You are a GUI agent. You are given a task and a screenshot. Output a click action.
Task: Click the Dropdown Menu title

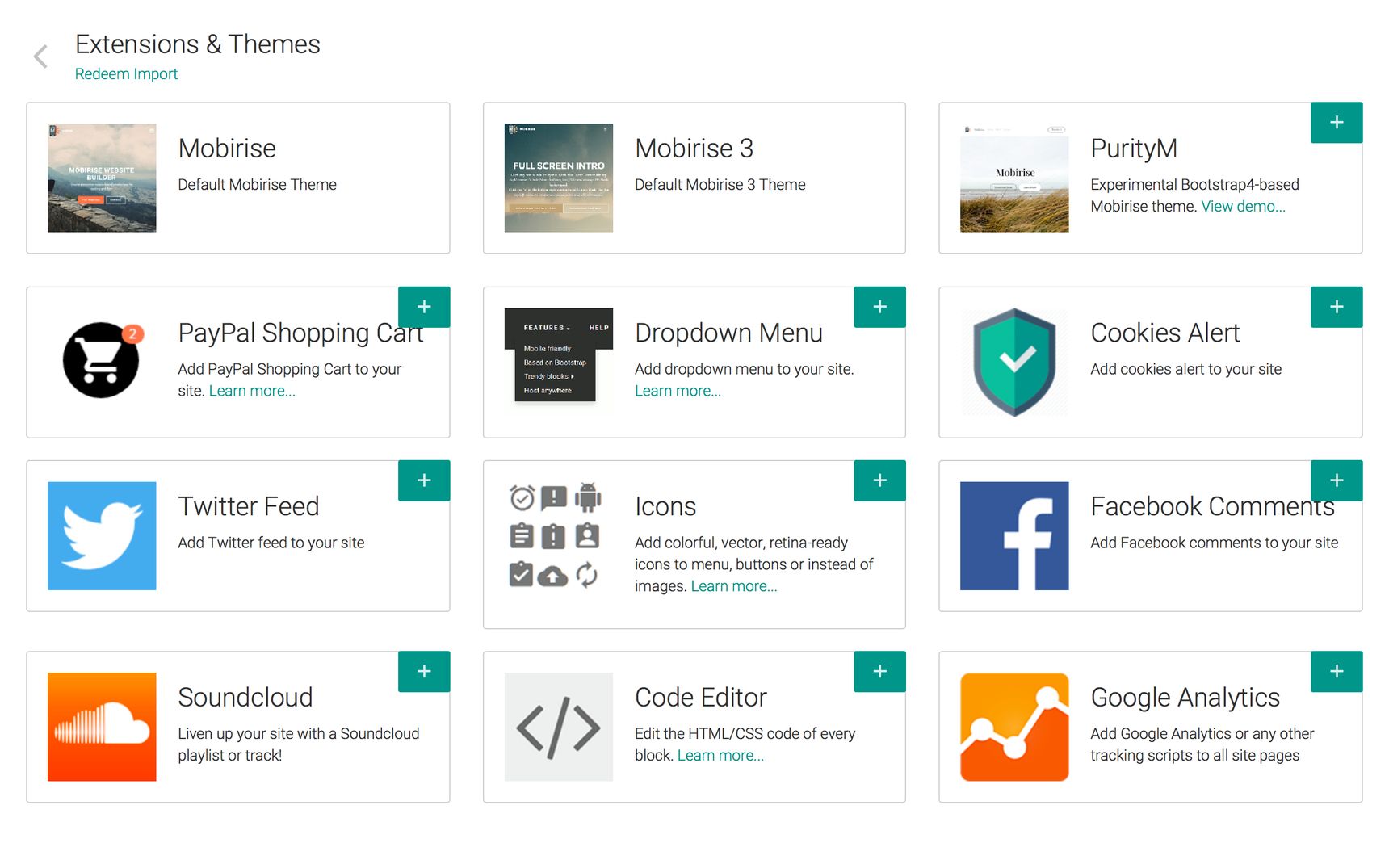pos(728,333)
